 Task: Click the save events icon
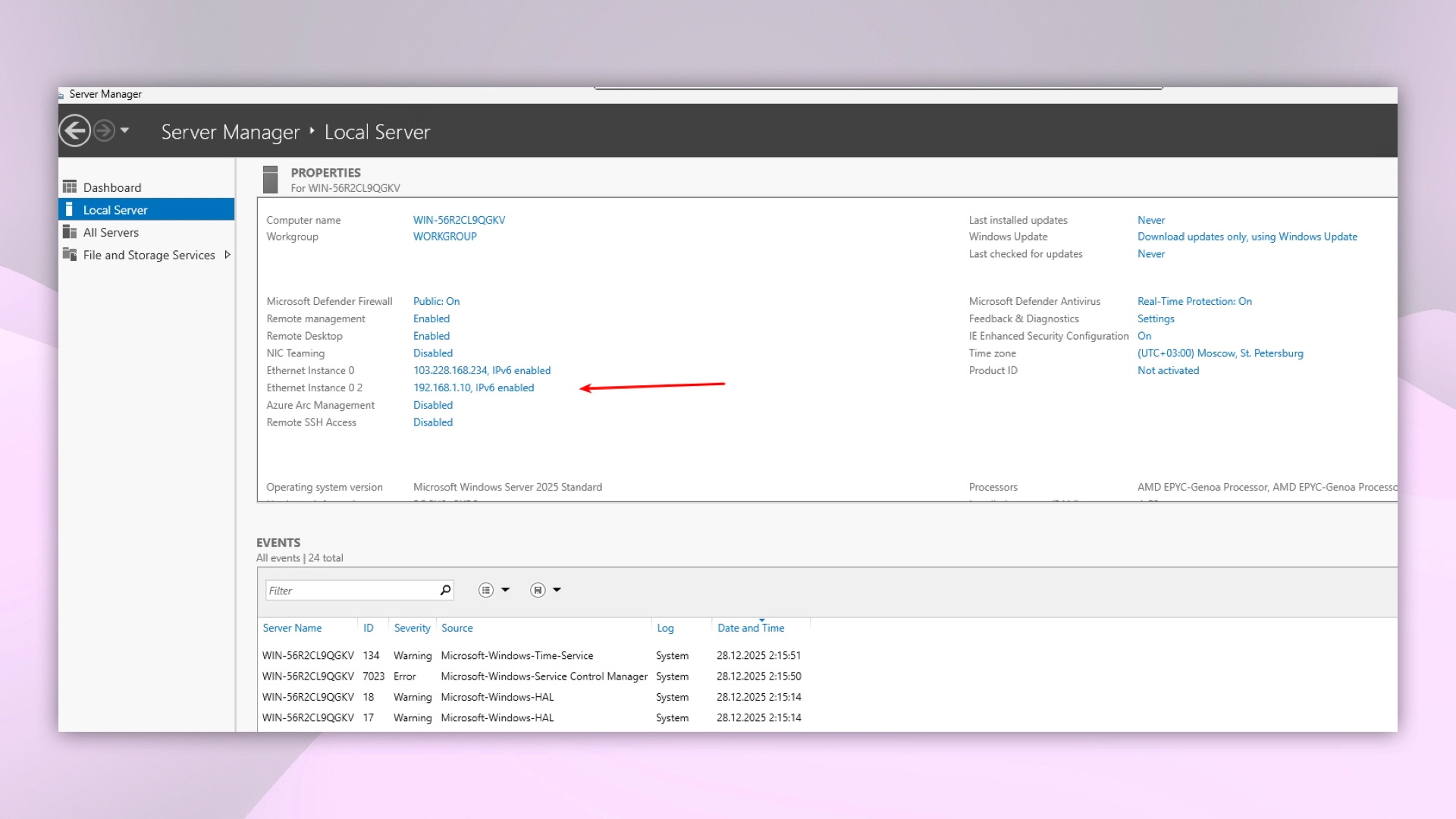coord(536,589)
